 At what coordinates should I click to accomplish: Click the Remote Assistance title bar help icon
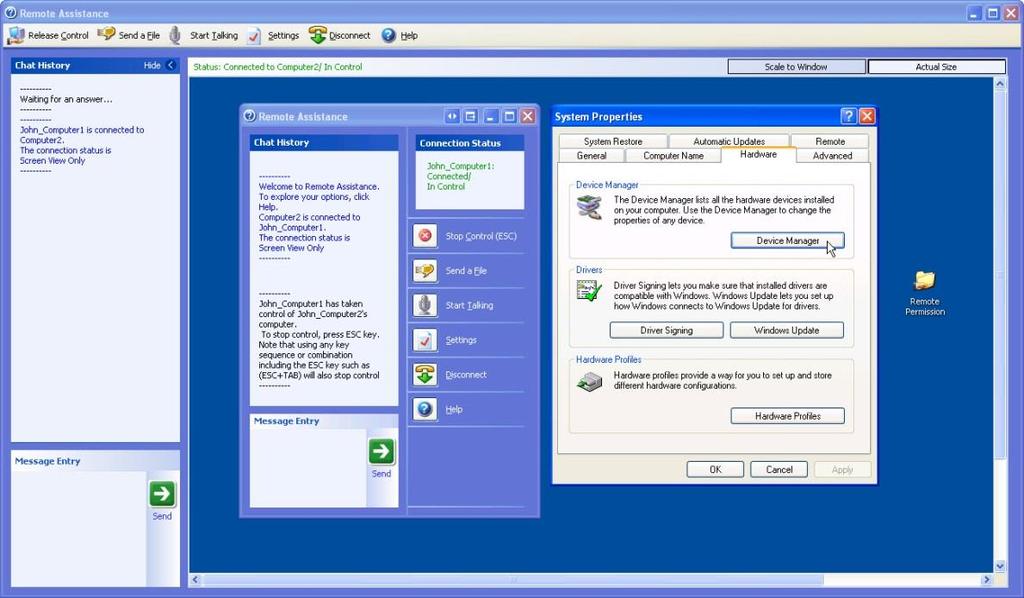click(10, 12)
